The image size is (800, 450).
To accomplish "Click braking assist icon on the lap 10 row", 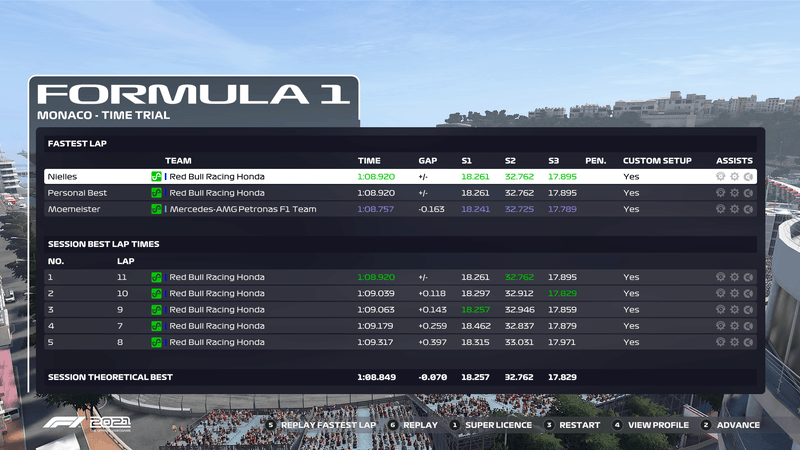I will tap(748, 293).
